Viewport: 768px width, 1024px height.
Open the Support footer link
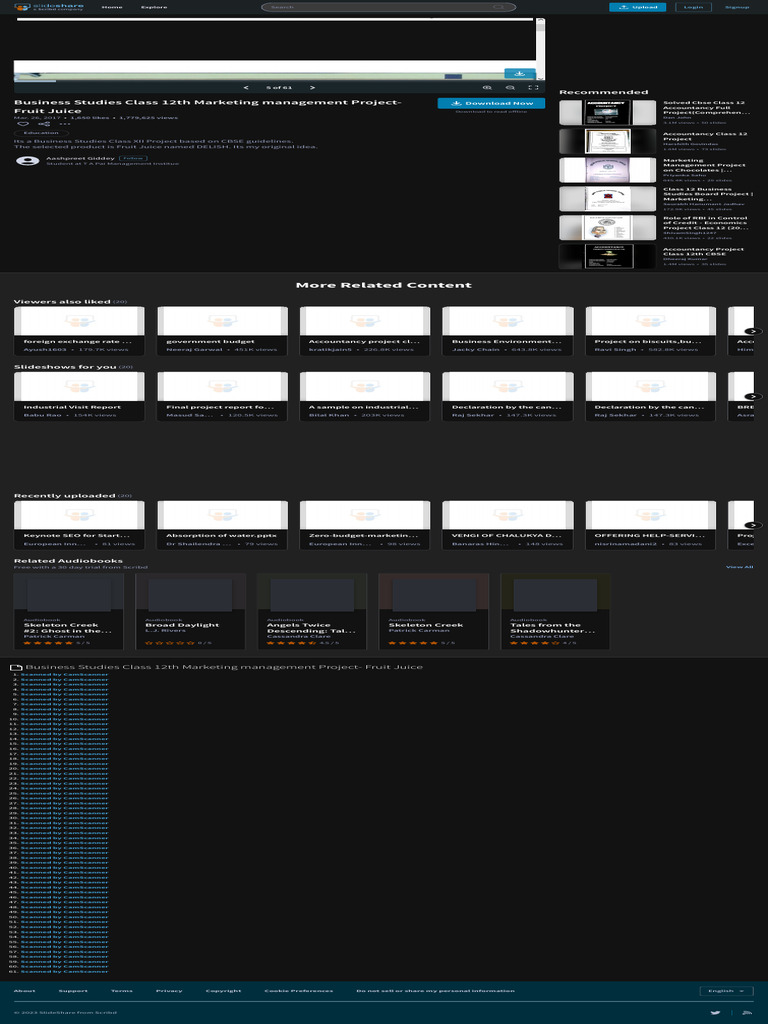[73, 991]
